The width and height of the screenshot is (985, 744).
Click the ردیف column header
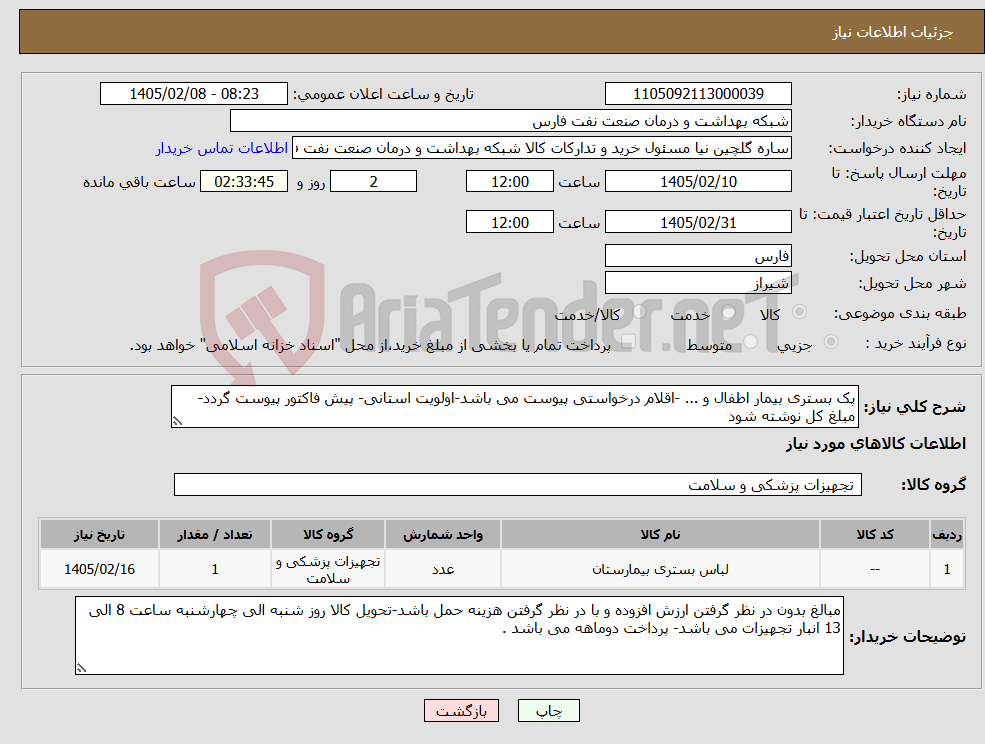tap(947, 535)
